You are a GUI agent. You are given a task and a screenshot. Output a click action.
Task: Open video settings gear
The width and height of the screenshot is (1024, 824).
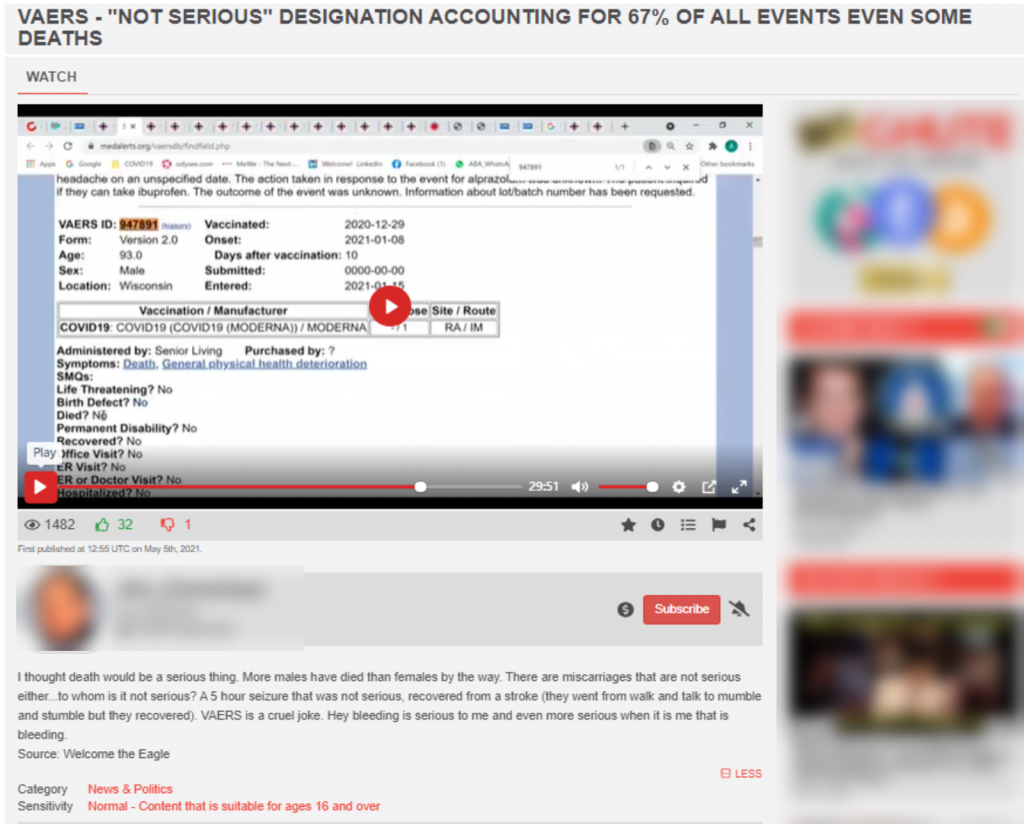point(679,487)
